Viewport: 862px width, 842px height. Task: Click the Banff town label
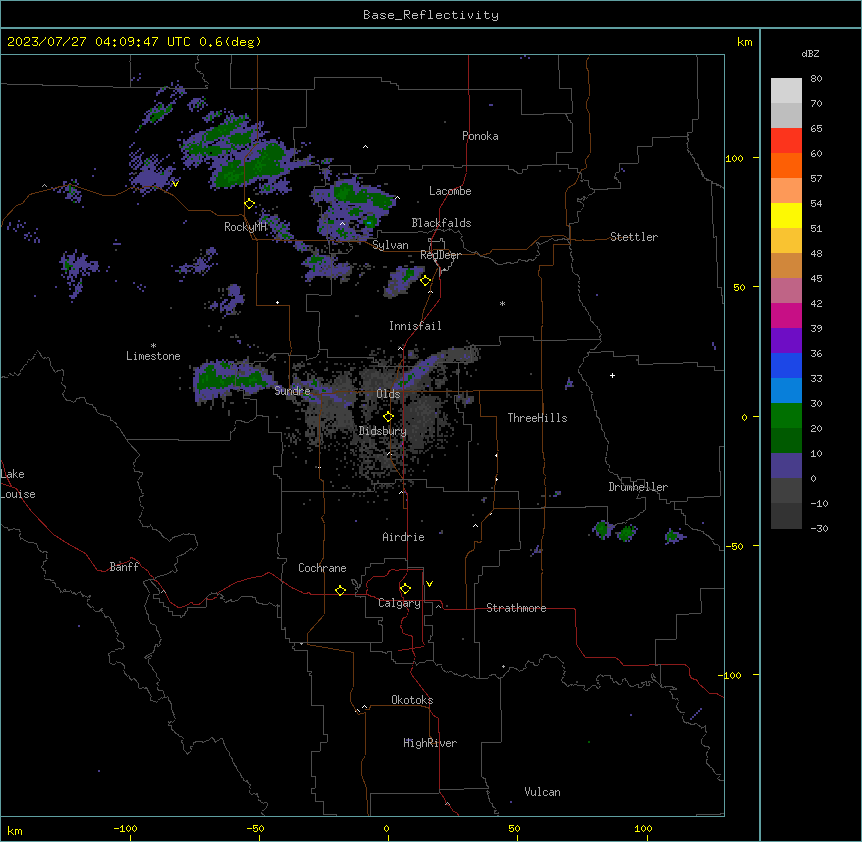pos(124,567)
